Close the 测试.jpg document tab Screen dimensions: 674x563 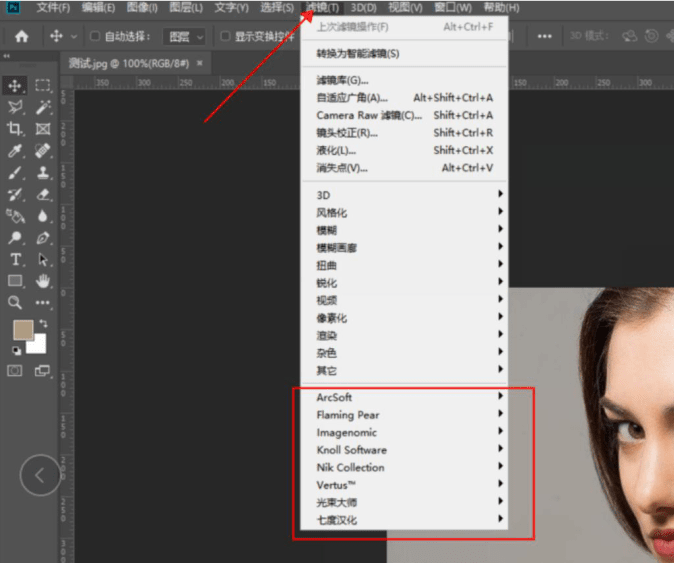coord(199,63)
